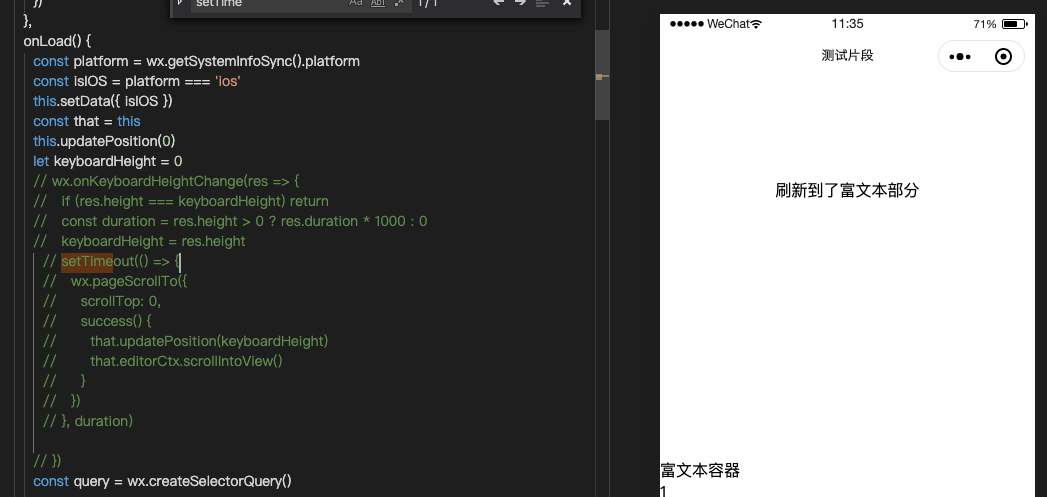The height and width of the screenshot is (497, 1047).
Task: Click the this.updatePosition(0) line
Action: click(x=104, y=141)
